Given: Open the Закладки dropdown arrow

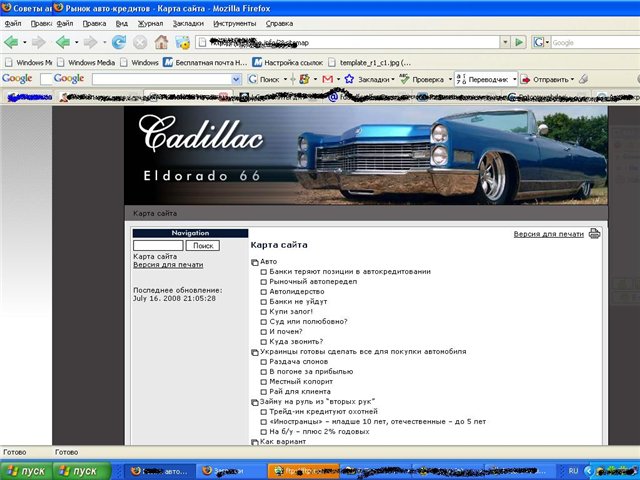Looking at the screenshot, I should coord(393,79).
